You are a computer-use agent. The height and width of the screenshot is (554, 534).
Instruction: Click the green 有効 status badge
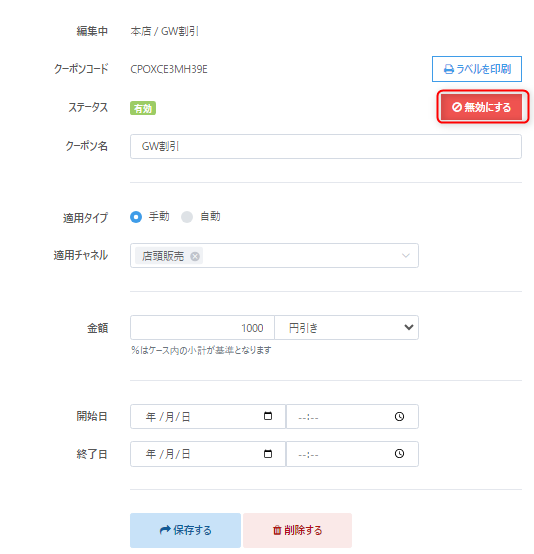point(143,108)
